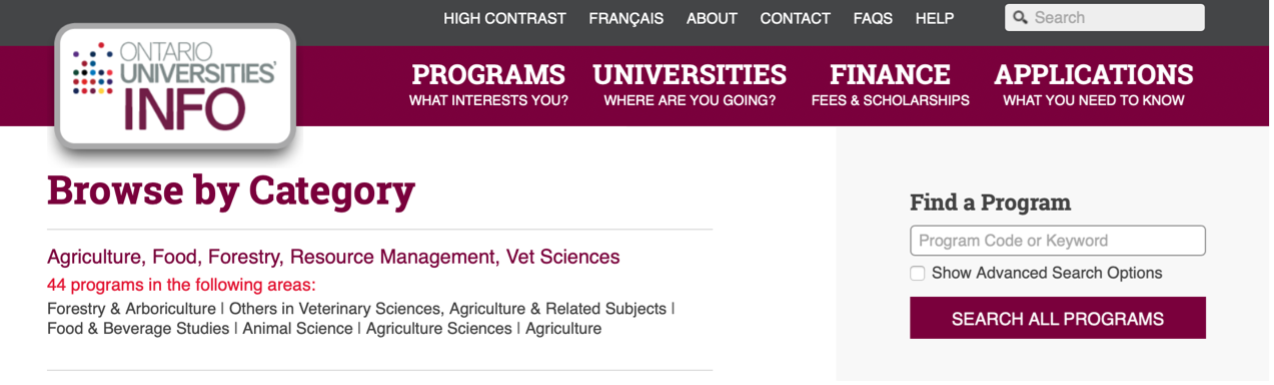
Task: Open the About page
Action: click(712, 18)
